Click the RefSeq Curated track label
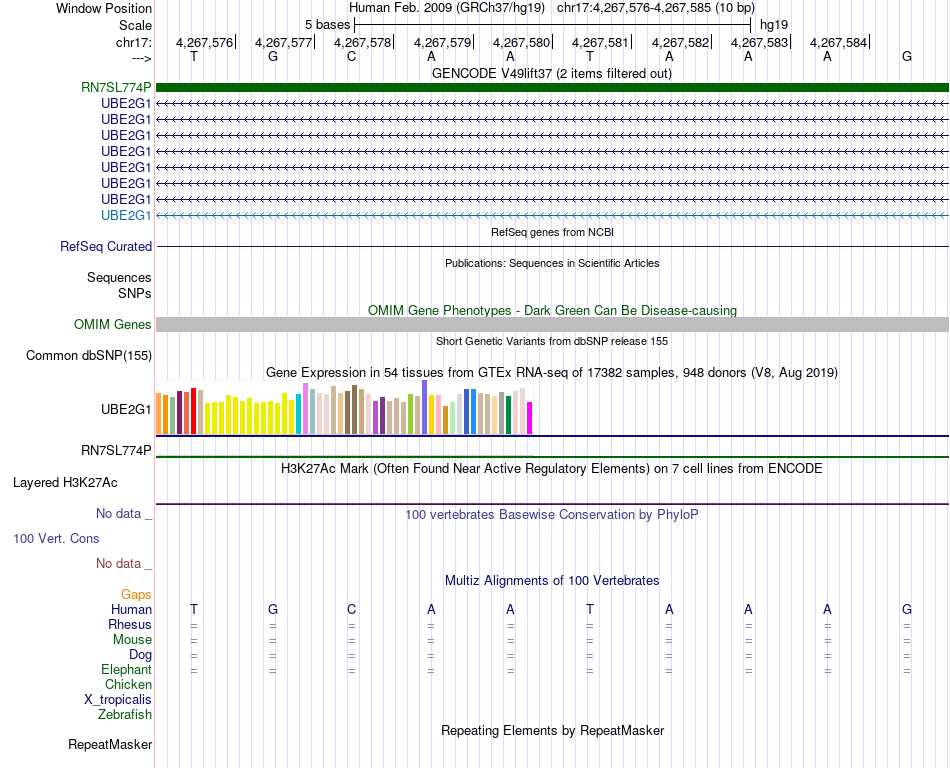 click(x=106, y=247)
